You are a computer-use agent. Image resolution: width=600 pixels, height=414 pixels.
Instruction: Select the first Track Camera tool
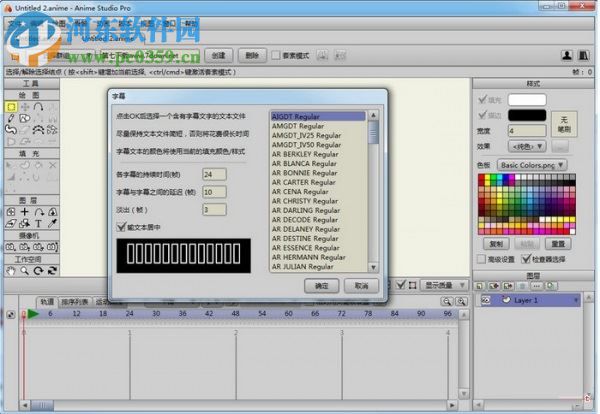click(11, 247)
